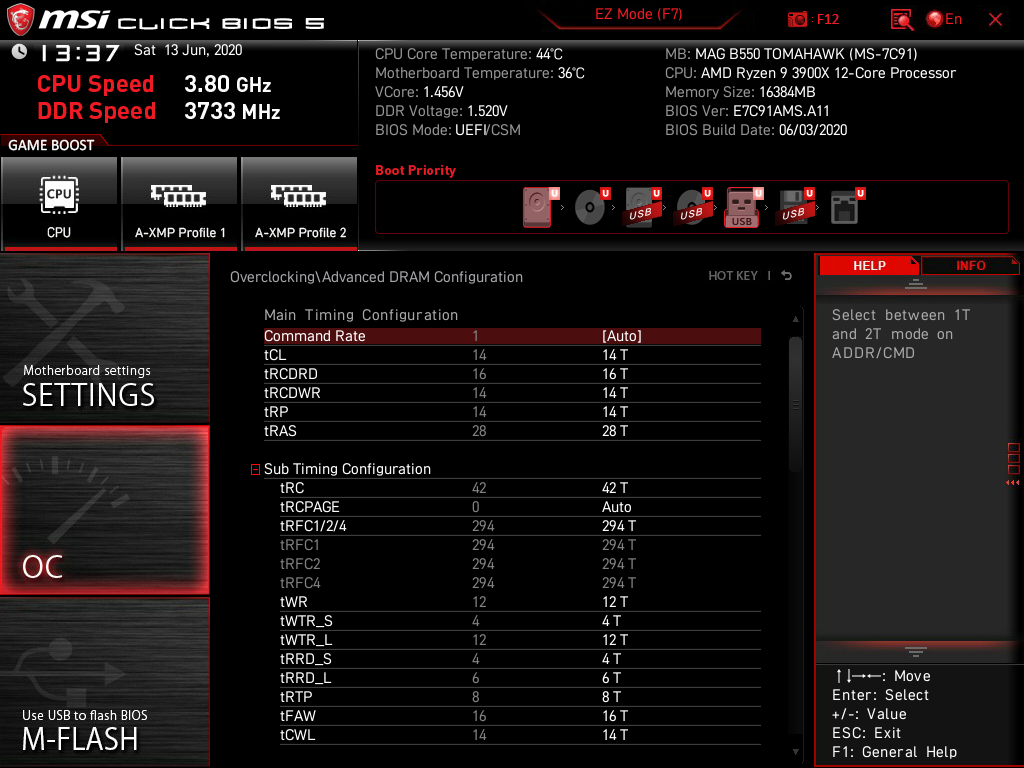Select the grayed tRFC1 row label
Screen dimensions: 1024x768
[300, 545]
